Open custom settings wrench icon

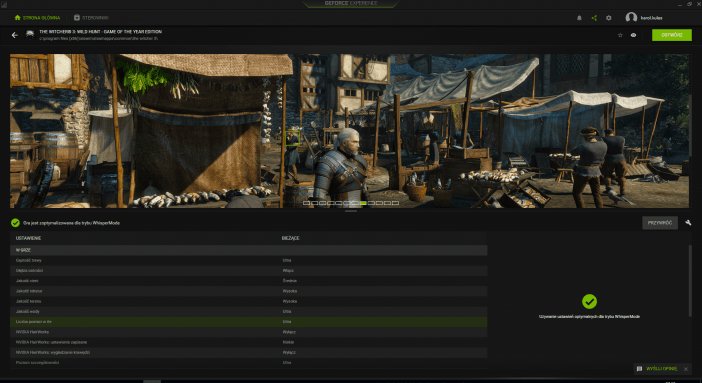pos(688,223)
